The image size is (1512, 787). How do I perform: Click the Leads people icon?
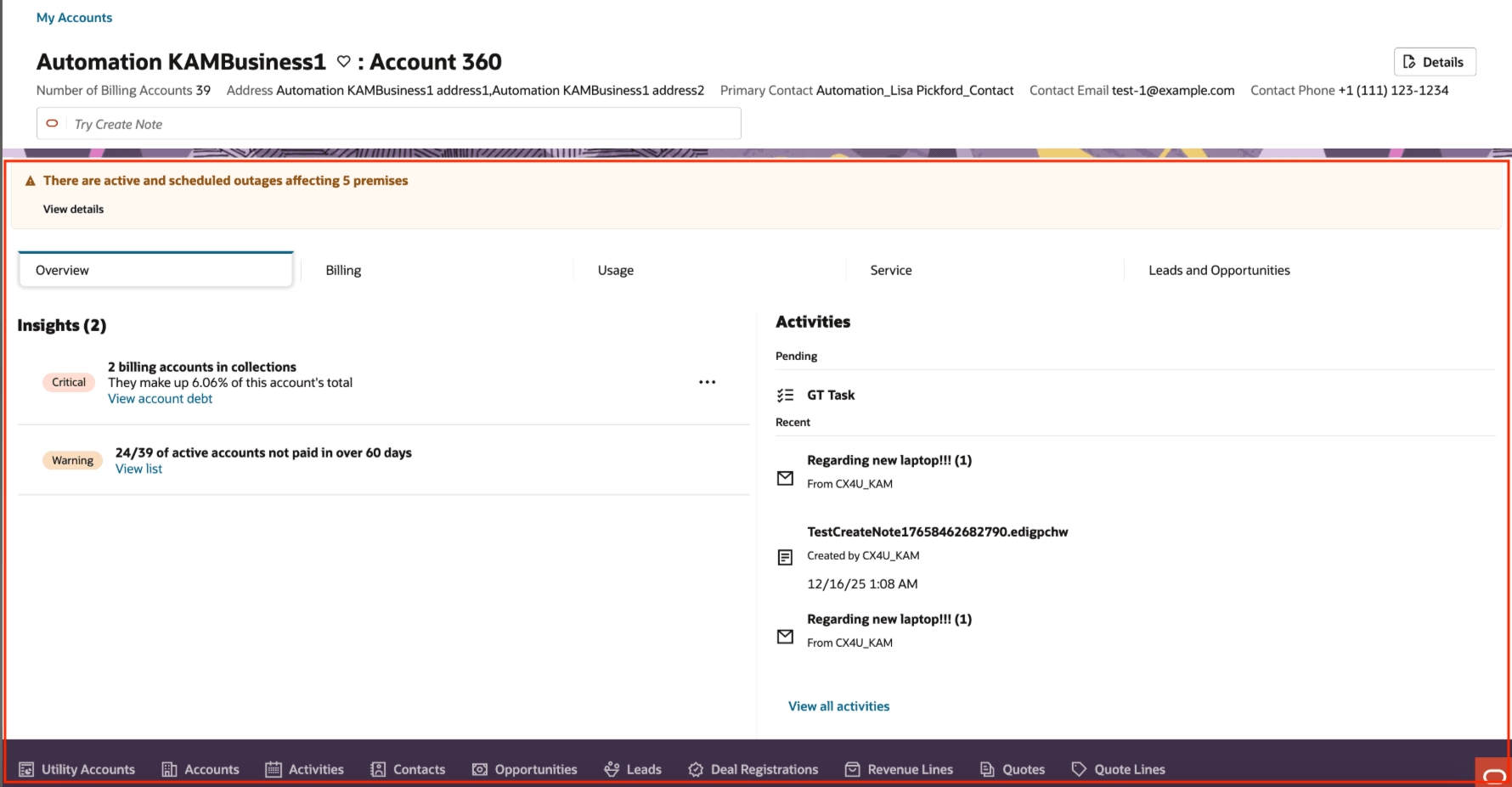pyautogui.click(x=612, y=768)
